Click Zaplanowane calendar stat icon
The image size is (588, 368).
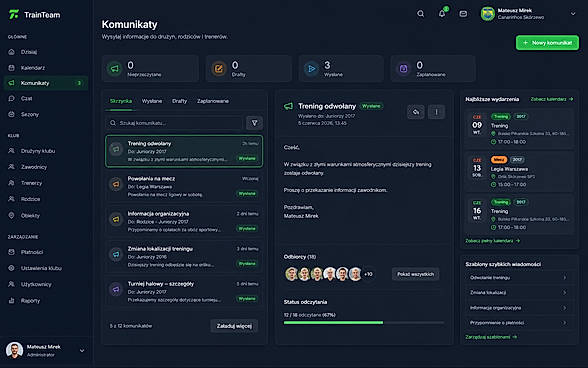point(404,69)
